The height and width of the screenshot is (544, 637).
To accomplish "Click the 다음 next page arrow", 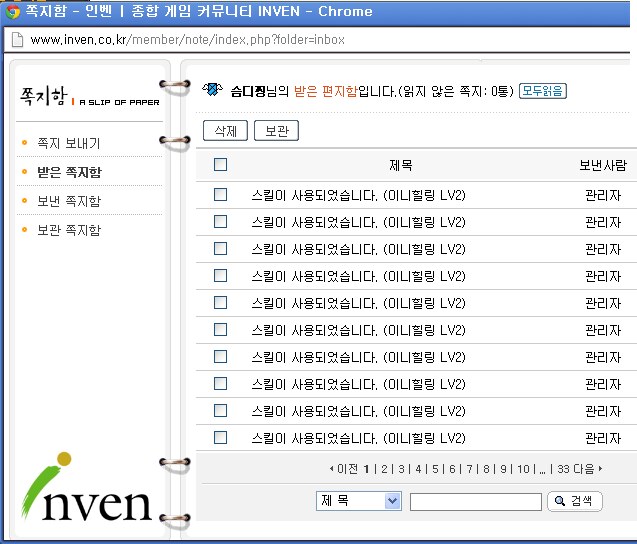I will tap(600, 469).
